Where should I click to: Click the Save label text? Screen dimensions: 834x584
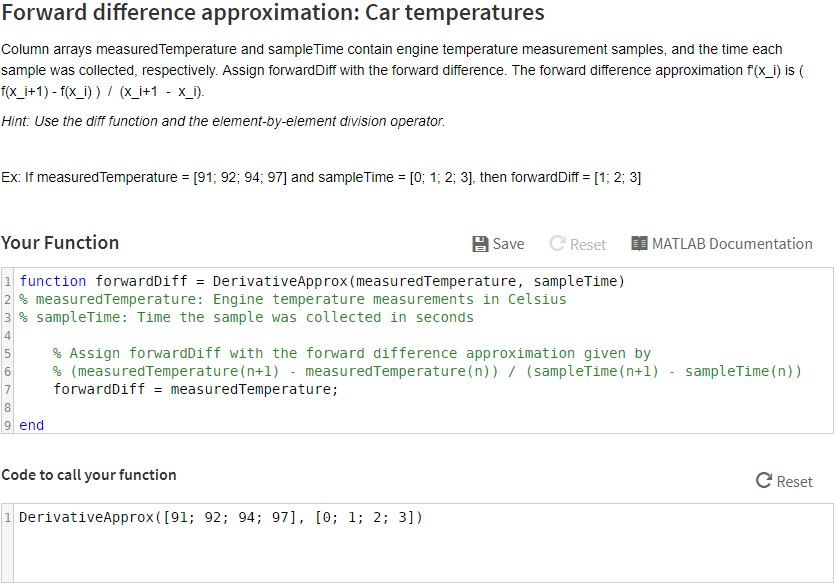point(508,243)
